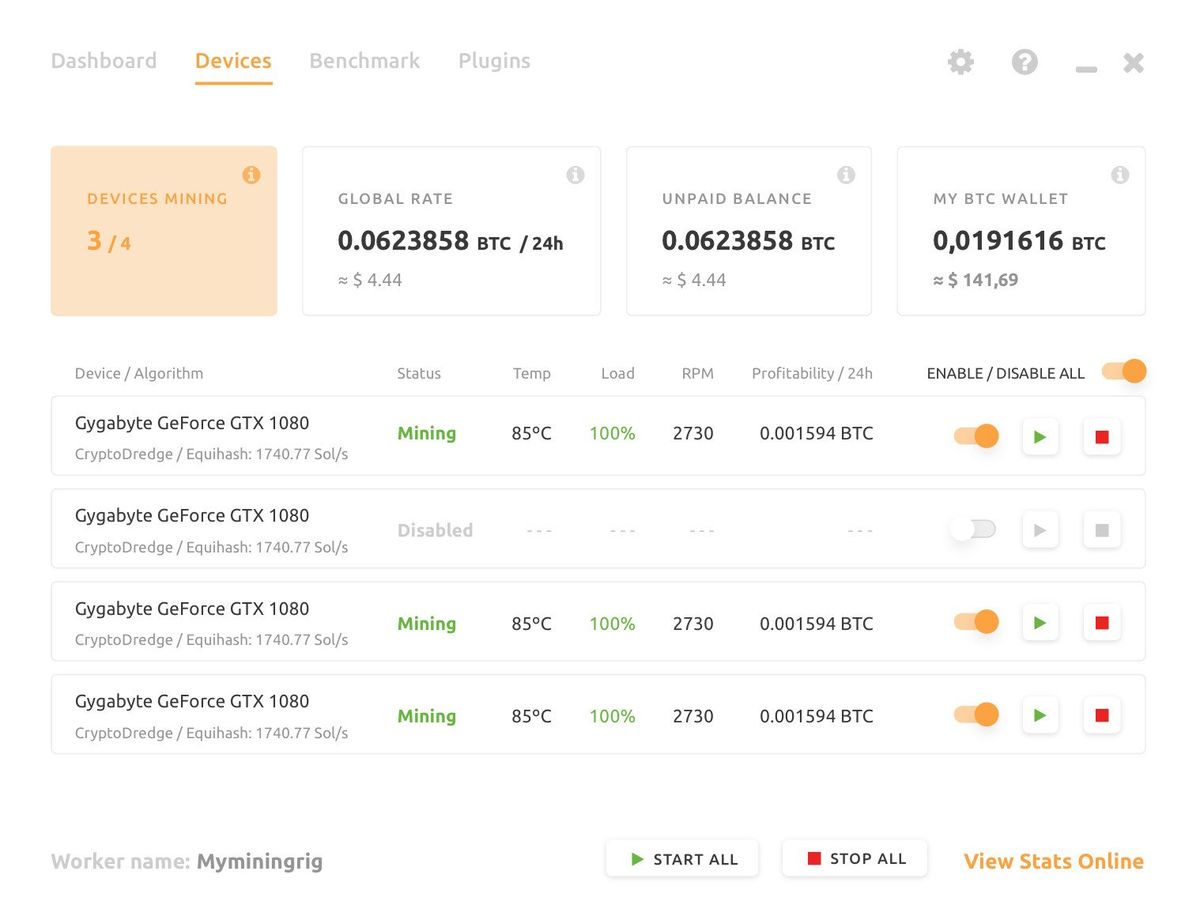
Task: View info on the My BTC Wallet card
Action: [1120, 174]
